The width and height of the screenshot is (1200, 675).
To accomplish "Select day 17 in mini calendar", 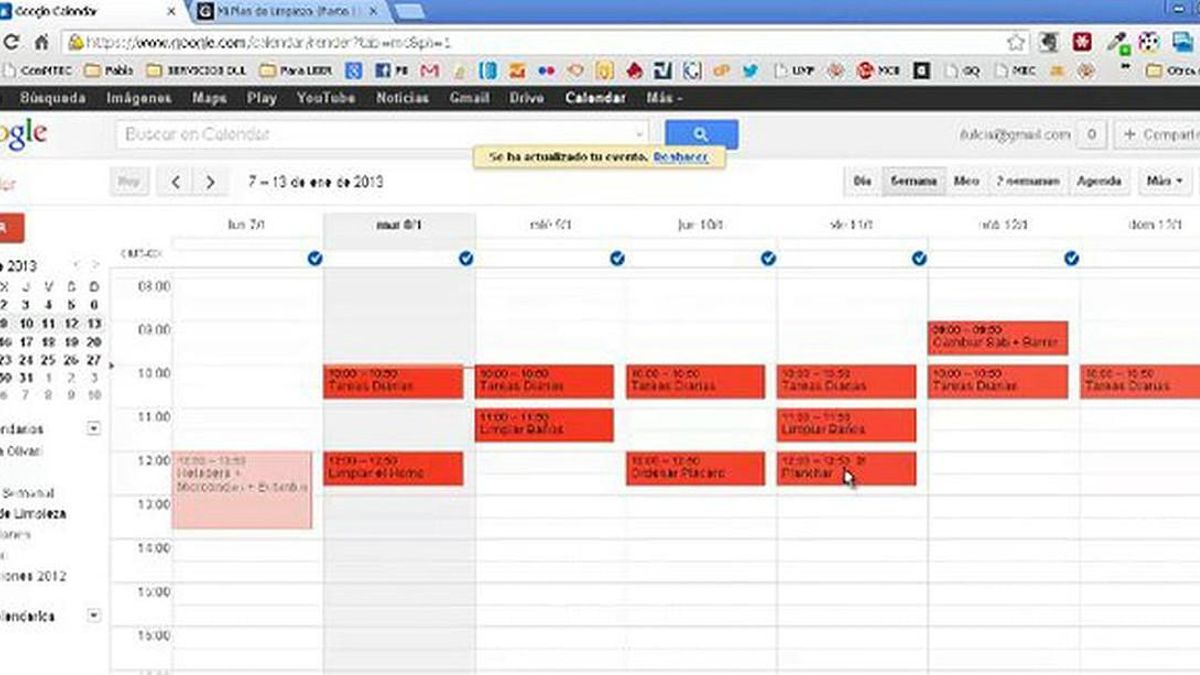I will click(25, 342).
